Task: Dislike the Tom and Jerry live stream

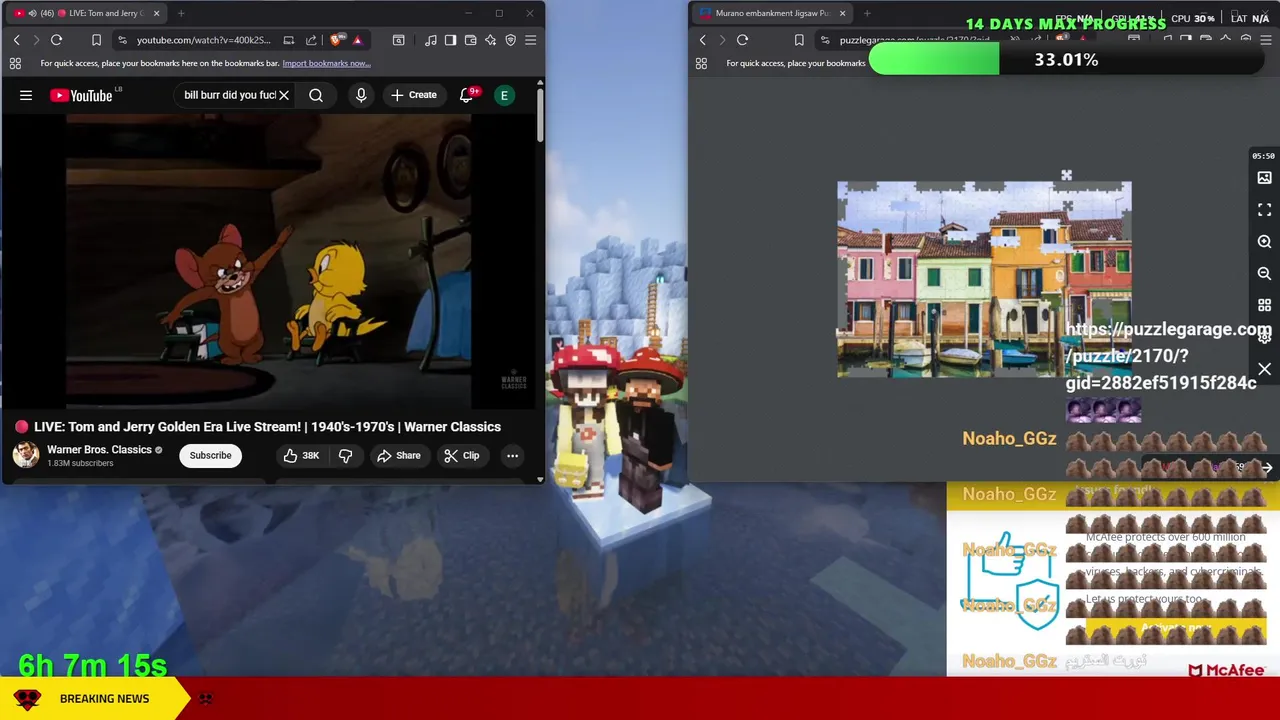Action: click(346, 455)
